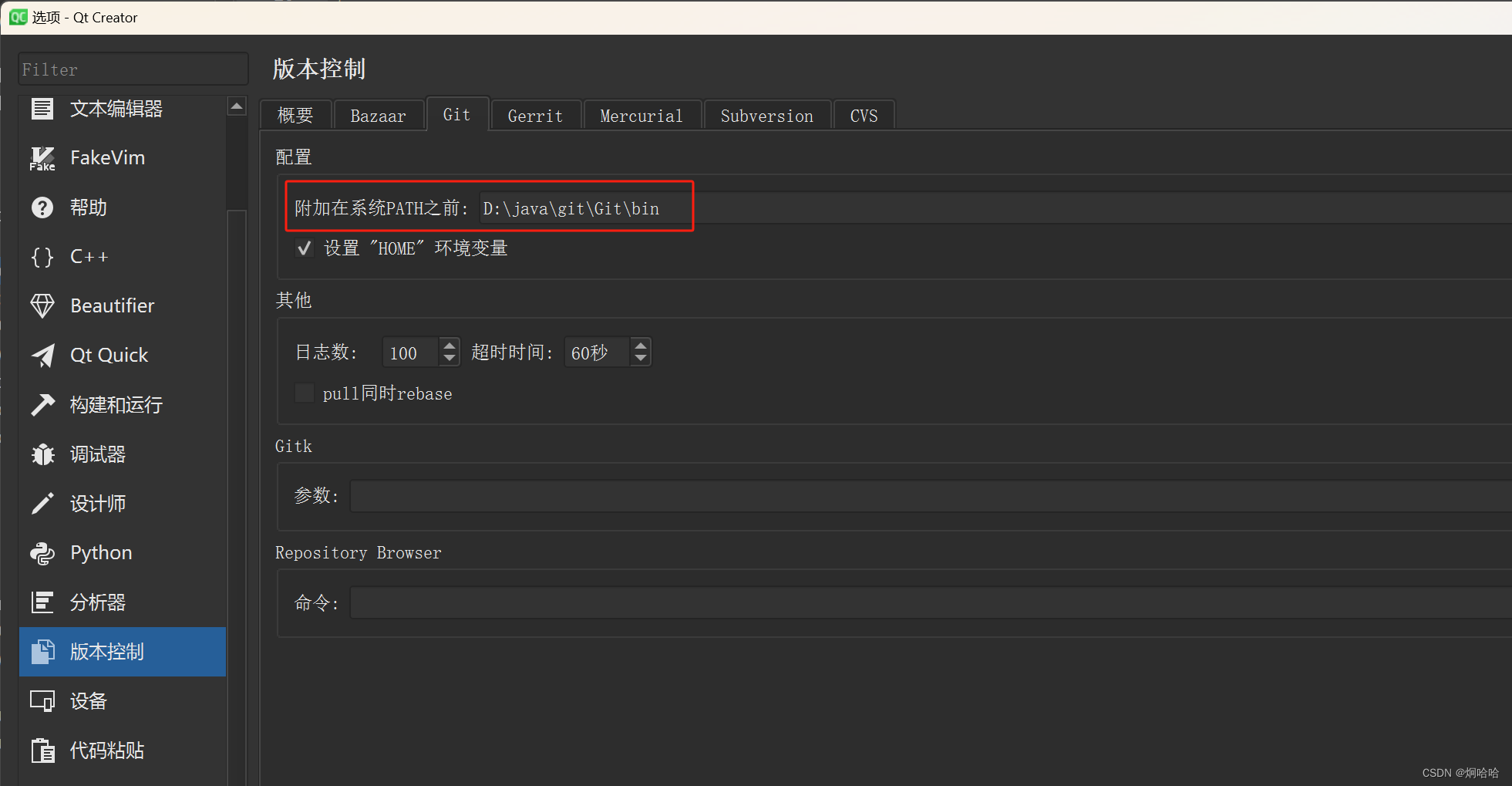Select the 设备 list entry label
The image size is (1512, 786).
[89, 701]
